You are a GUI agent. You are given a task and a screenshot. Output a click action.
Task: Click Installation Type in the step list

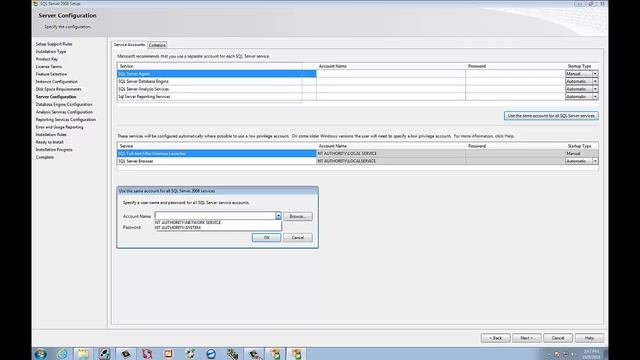(51, 51)
